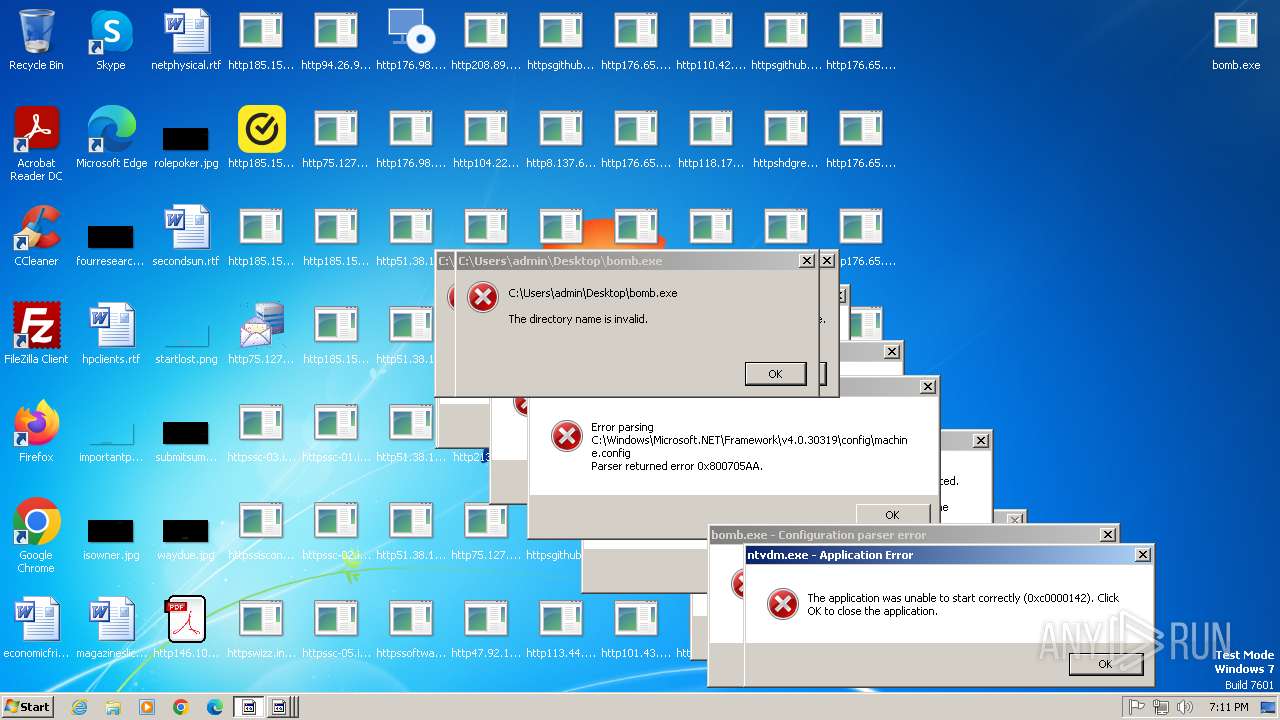The image size is (1280, 720).
Task: Select the httpshdgre... file icon
Action: coord(786,138)
